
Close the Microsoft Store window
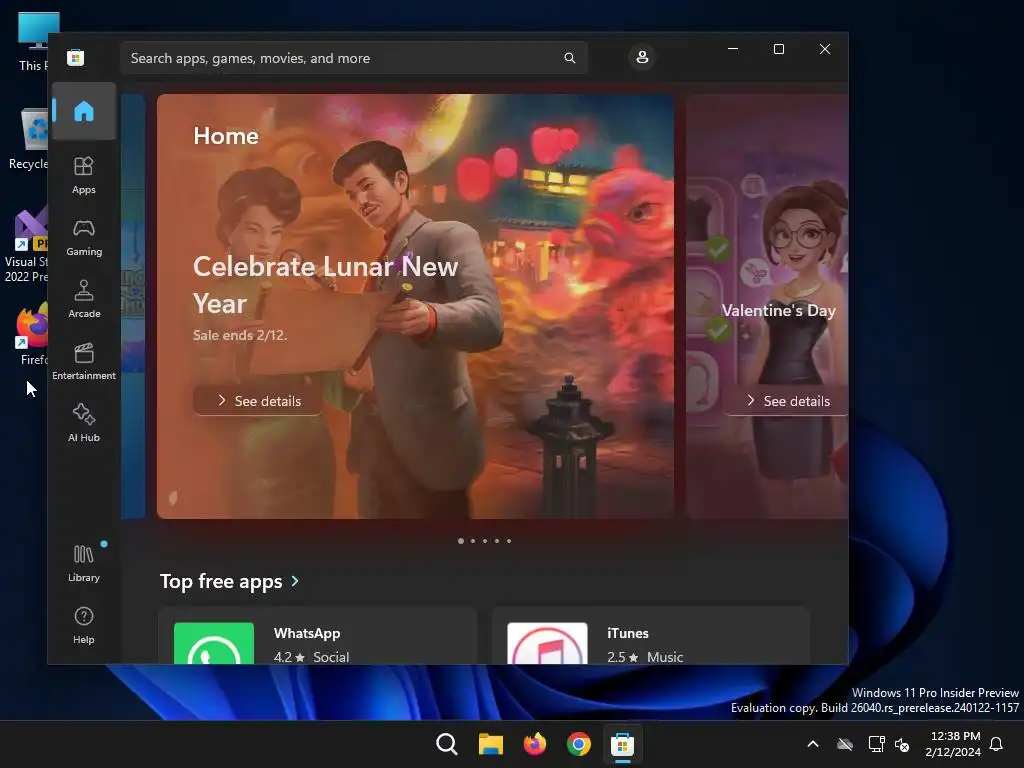click(825, 49)
